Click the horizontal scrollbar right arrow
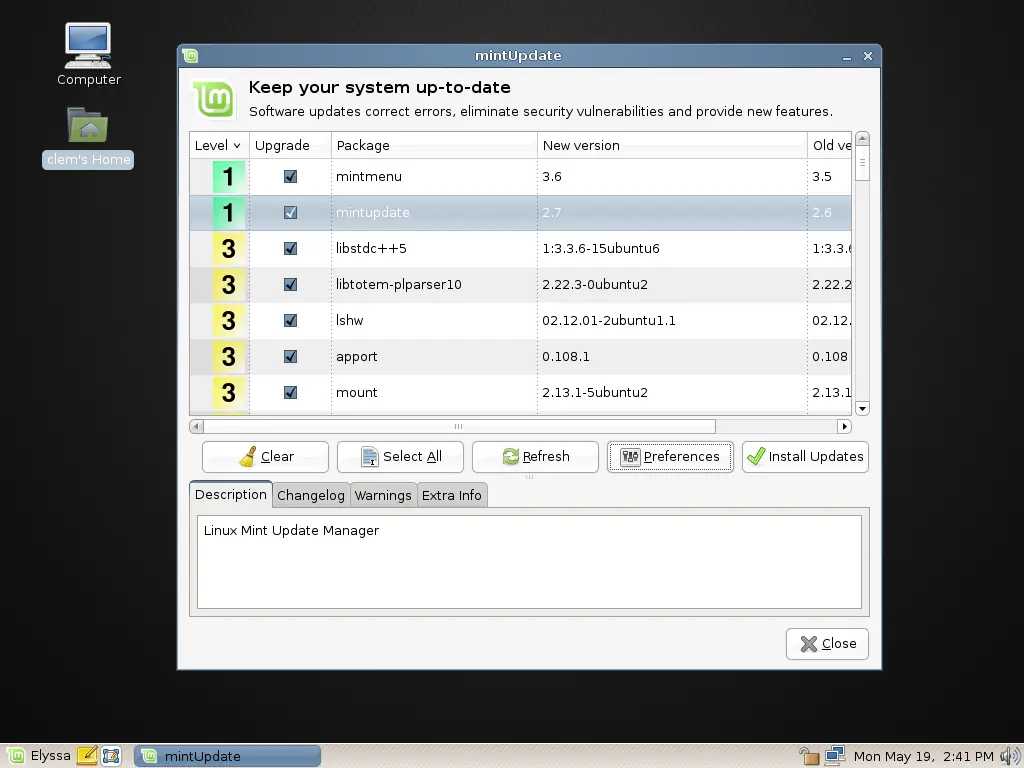This screenshot has width=1024, height=768. (x=844, y=426)
